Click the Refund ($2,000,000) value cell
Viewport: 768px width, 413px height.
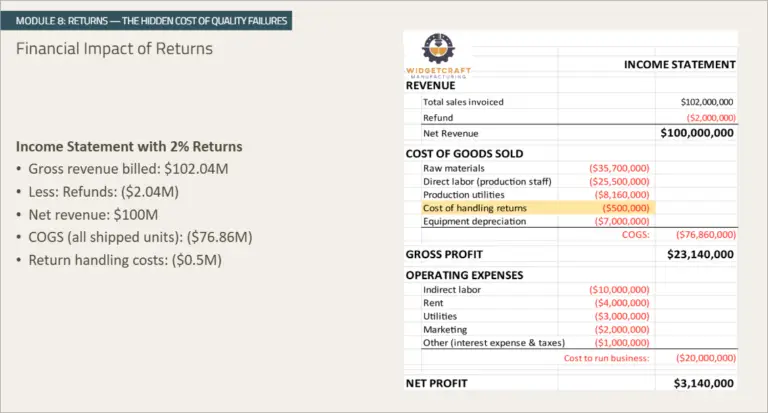click(x=708, y=118)
